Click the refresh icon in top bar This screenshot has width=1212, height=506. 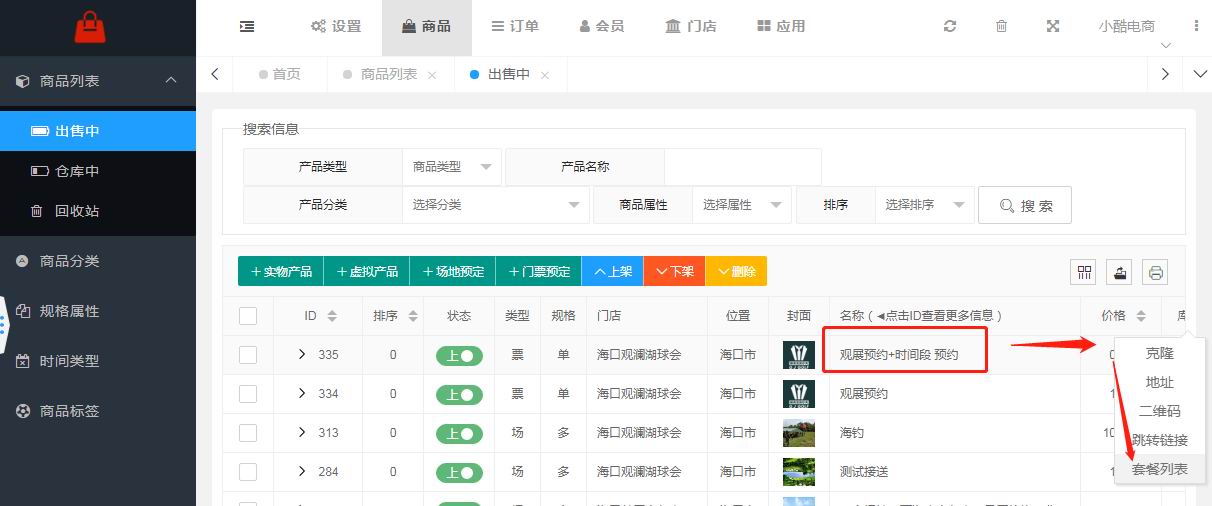[950, 27]
